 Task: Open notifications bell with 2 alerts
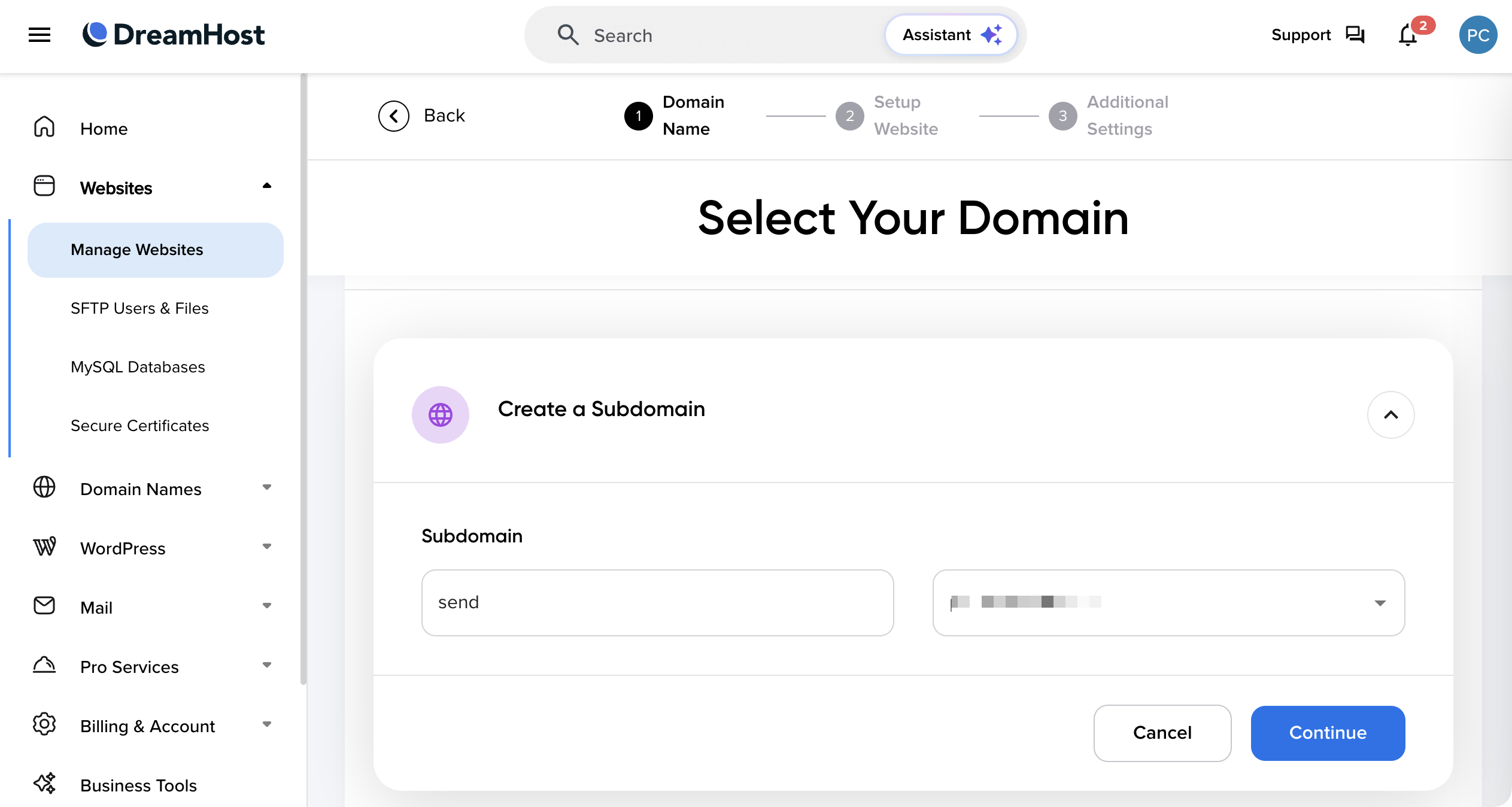[x=1408, y=35]
